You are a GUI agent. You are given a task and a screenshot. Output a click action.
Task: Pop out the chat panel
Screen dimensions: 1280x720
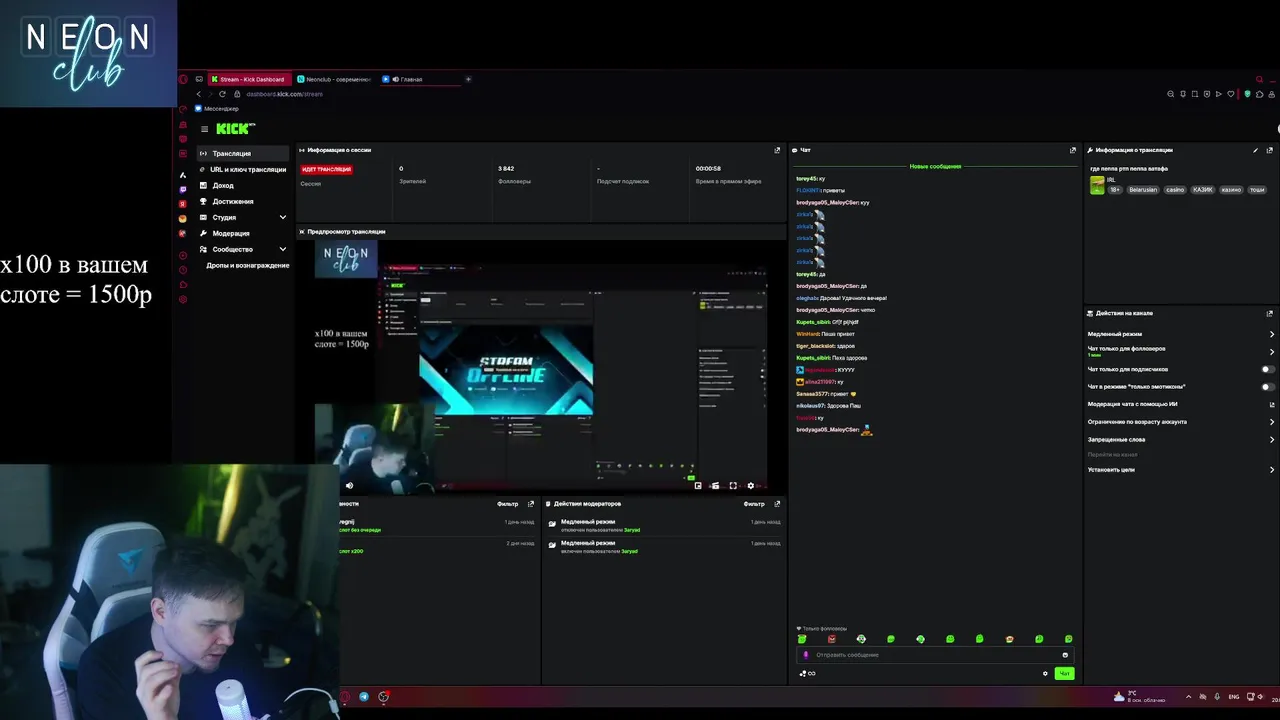click(1073, 150)
